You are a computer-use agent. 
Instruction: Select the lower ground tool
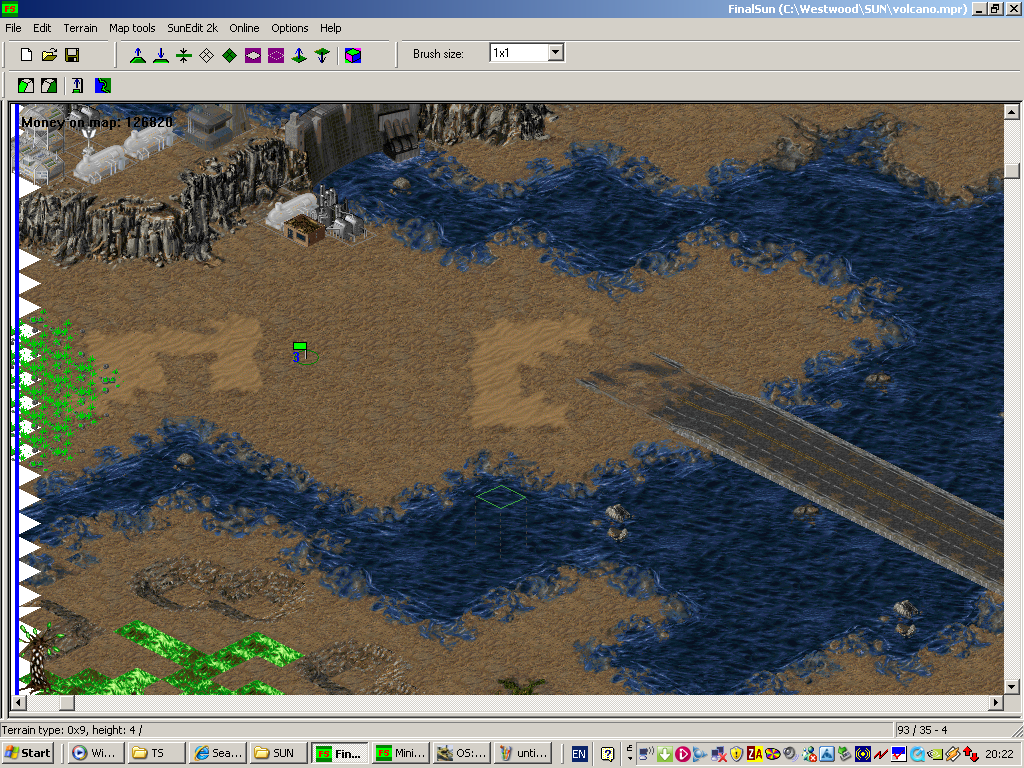coord(161,56)
